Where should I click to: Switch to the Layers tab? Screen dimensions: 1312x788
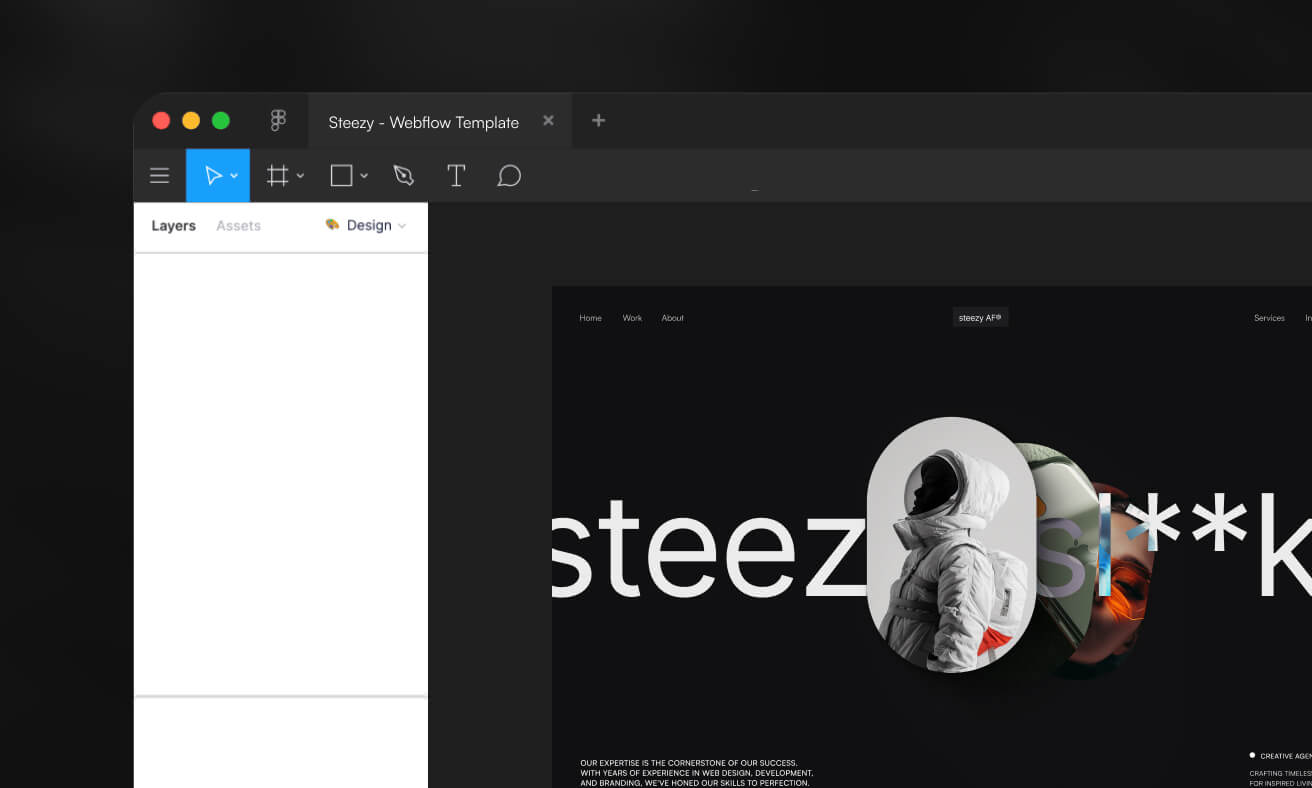(x=173, y=226)
